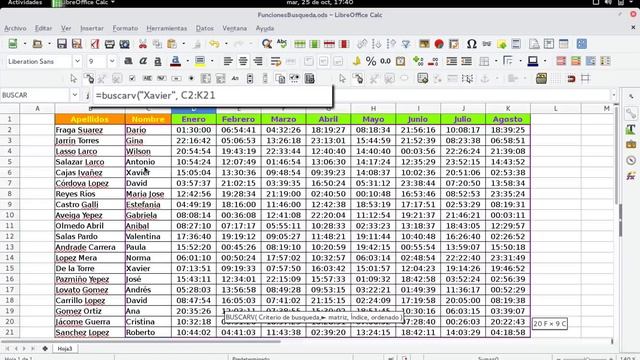Click inside the formula input line
640x360 pixels.
pos(212,96)
